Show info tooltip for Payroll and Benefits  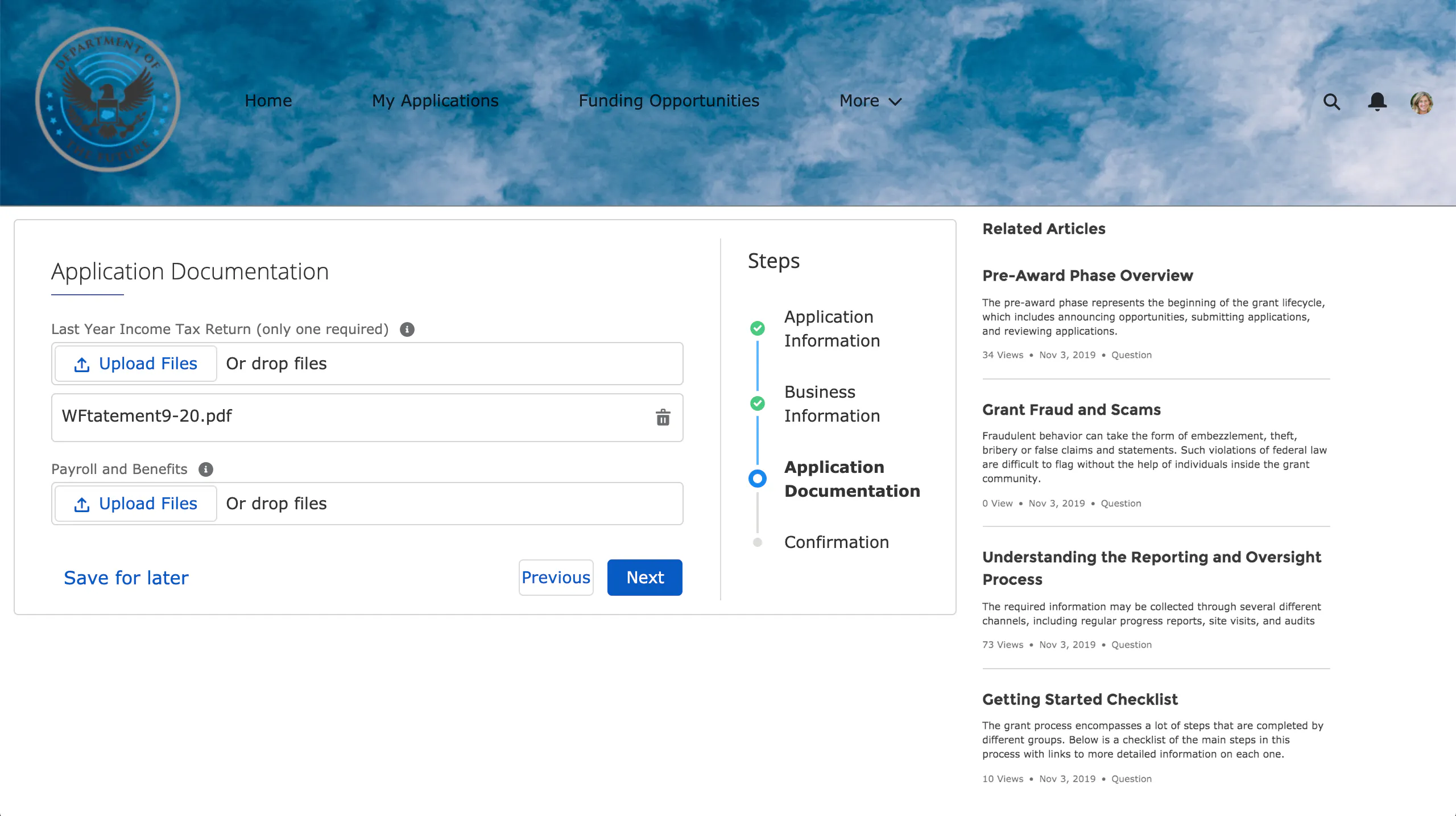206,469
